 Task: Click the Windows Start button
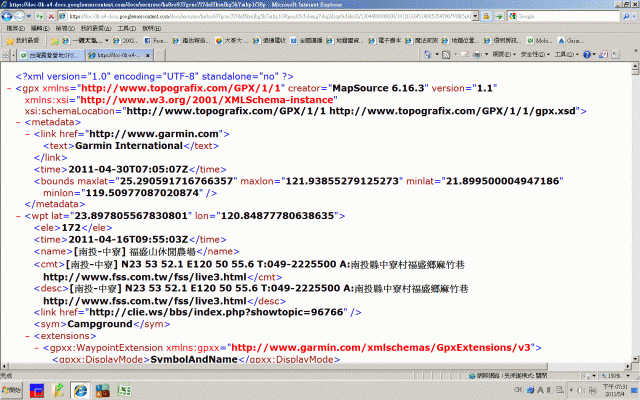pyautogui.click(x=11, y=390)
